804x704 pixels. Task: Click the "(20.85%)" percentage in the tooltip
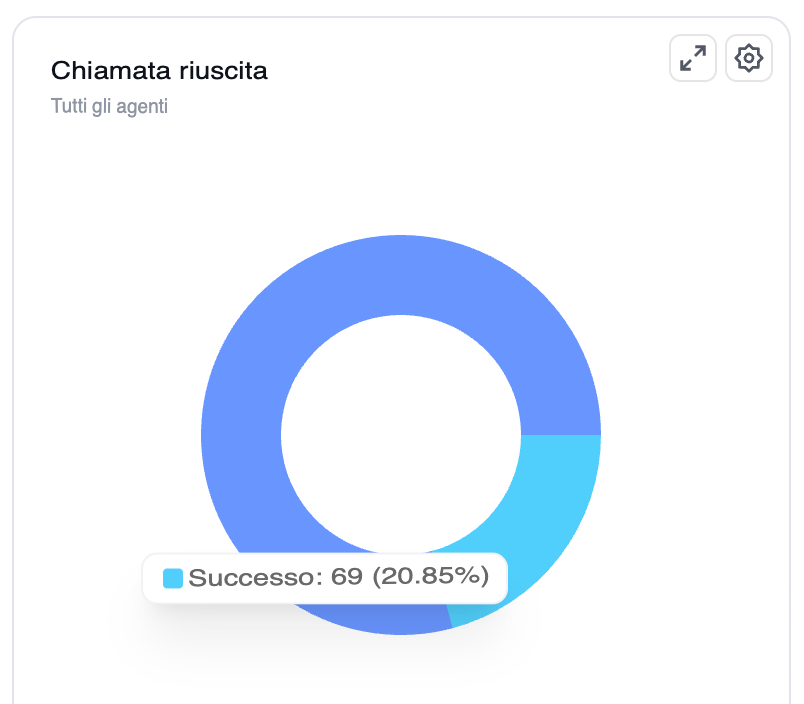click(x=430, y=577)
